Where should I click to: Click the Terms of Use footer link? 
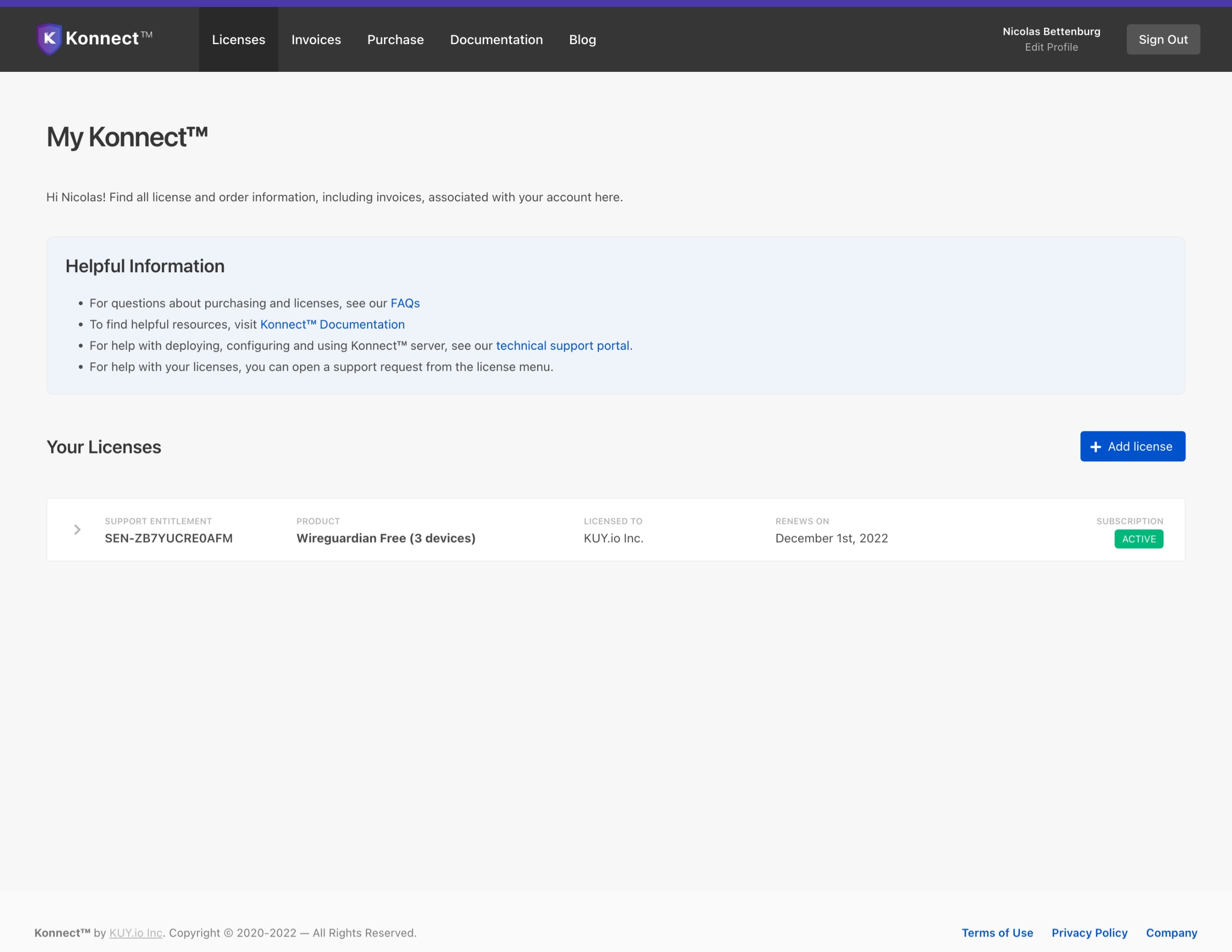[996, 932]
